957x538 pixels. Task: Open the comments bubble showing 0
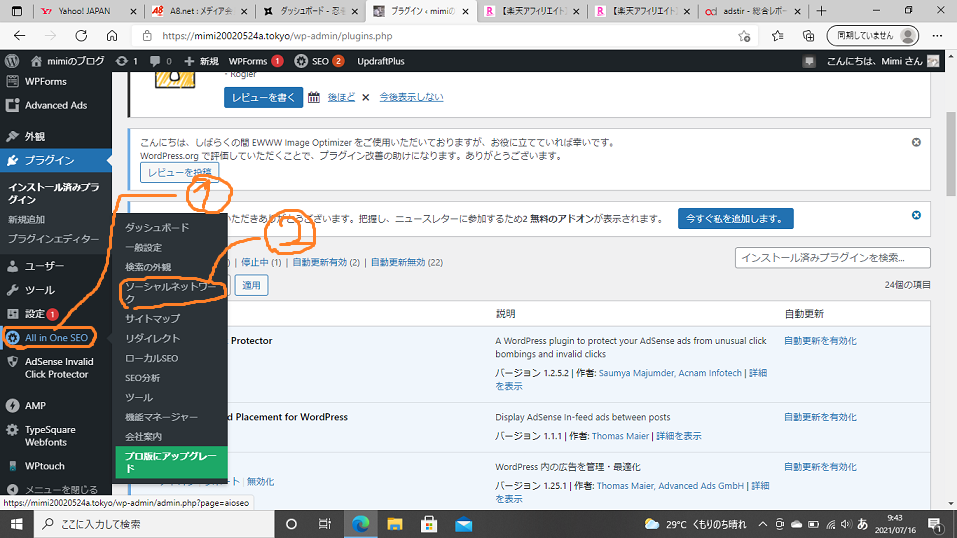click(161, 61)
